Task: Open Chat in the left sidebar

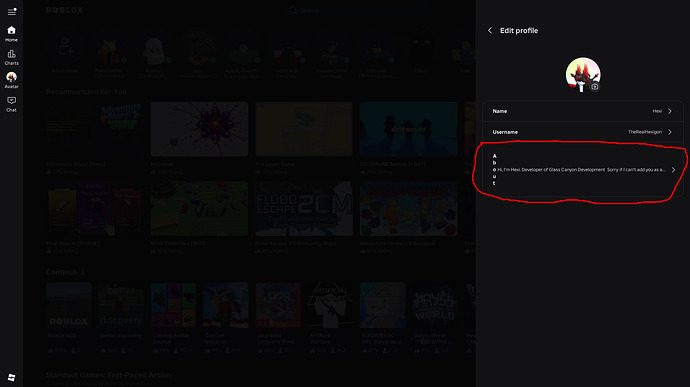Action: point(11,104)
